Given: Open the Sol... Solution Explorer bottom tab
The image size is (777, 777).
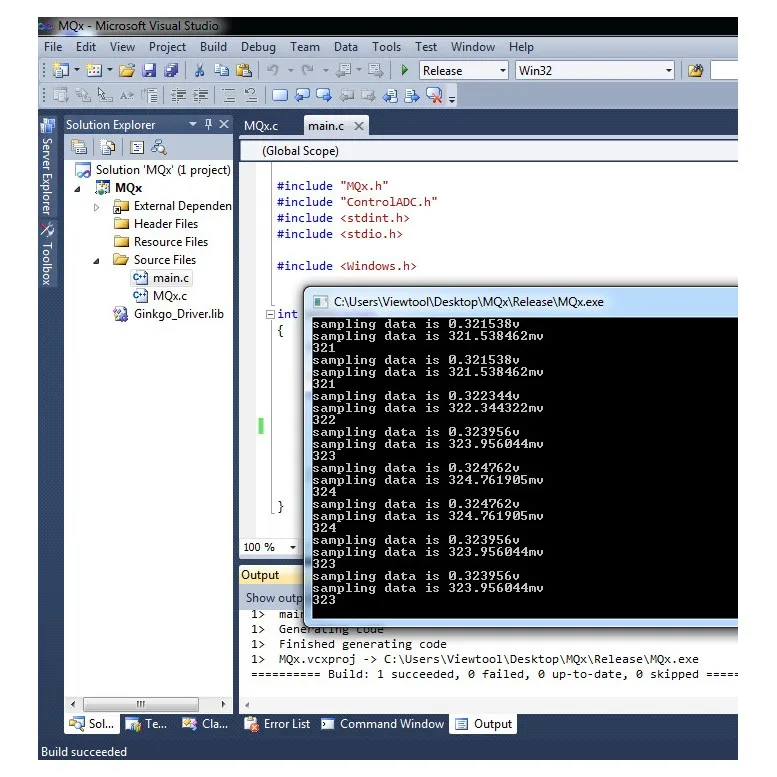Looking at the screenshot, I should click(x=92, y=724).
